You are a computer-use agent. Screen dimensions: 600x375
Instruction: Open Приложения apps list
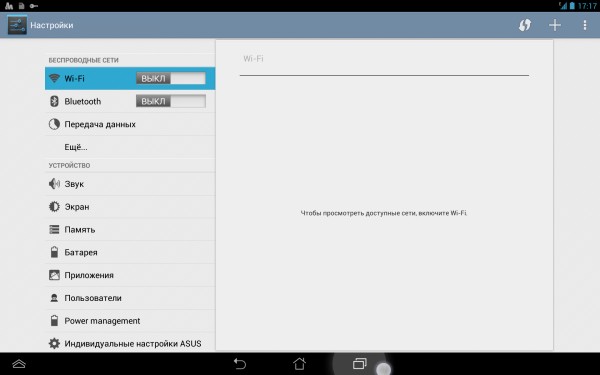[x=130, y=275]
